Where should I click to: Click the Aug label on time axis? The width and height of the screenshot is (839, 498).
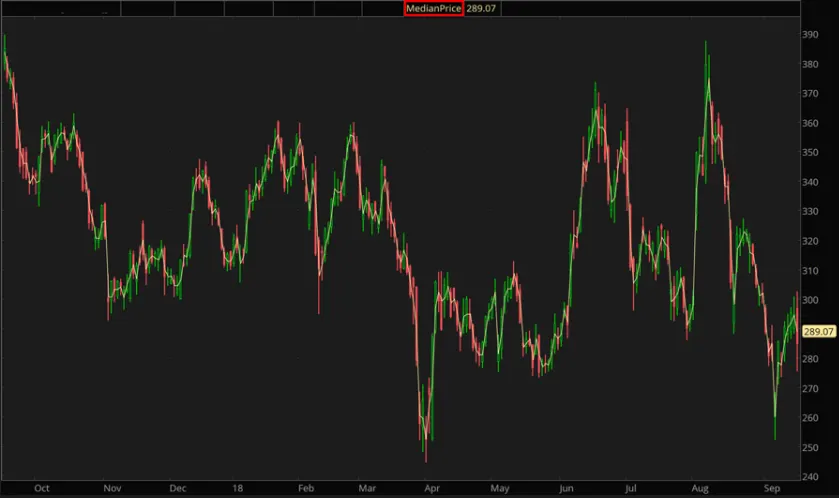click(x=700, y=488)
